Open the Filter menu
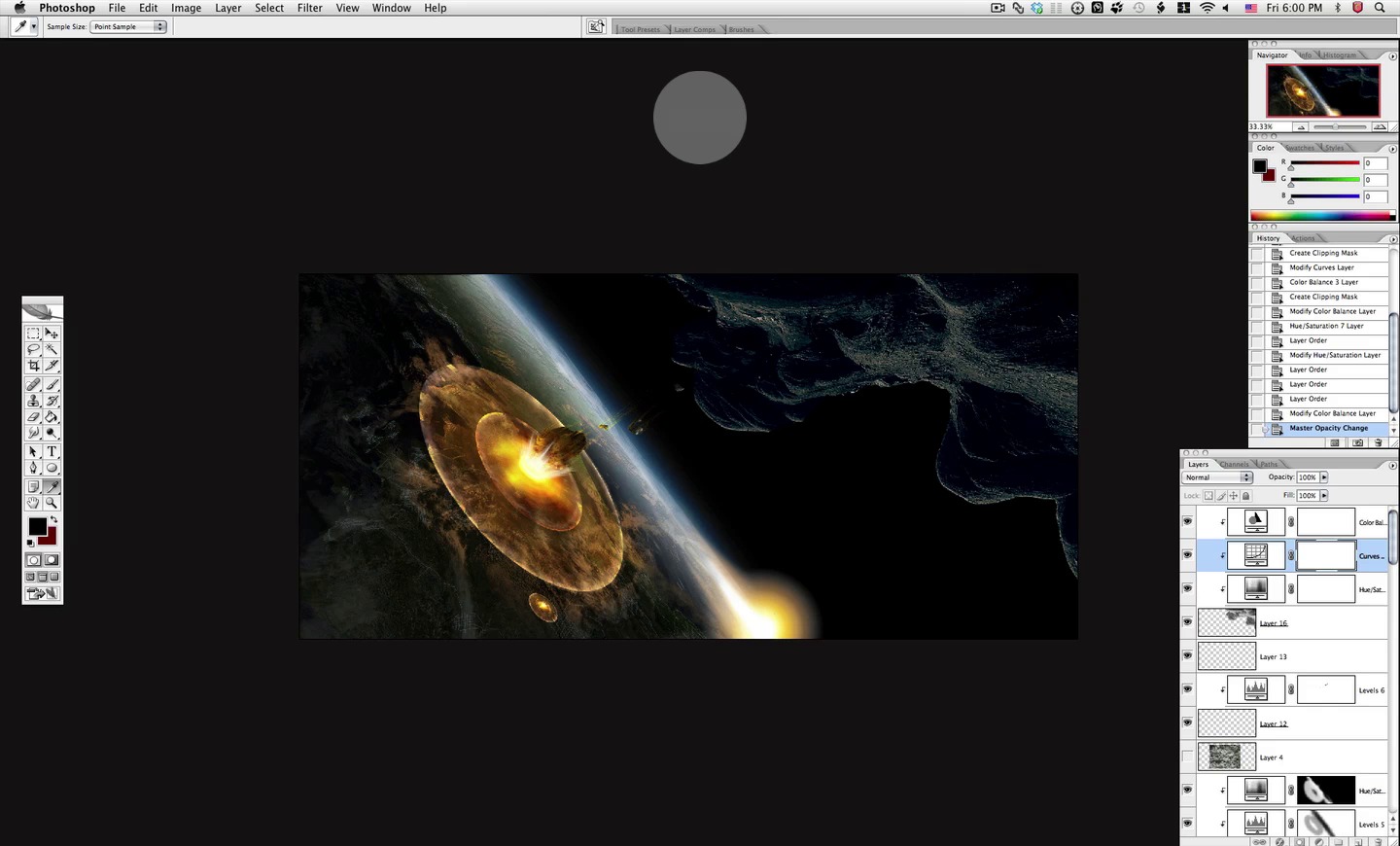The width and height of the screenshot is (1400, 846). coord(310,8)
